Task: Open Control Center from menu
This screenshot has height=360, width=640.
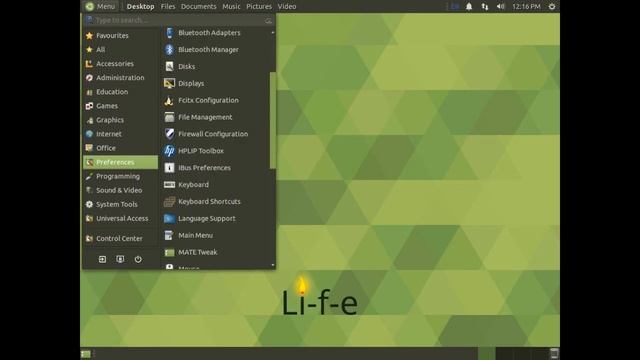Action: click(120, 238)
